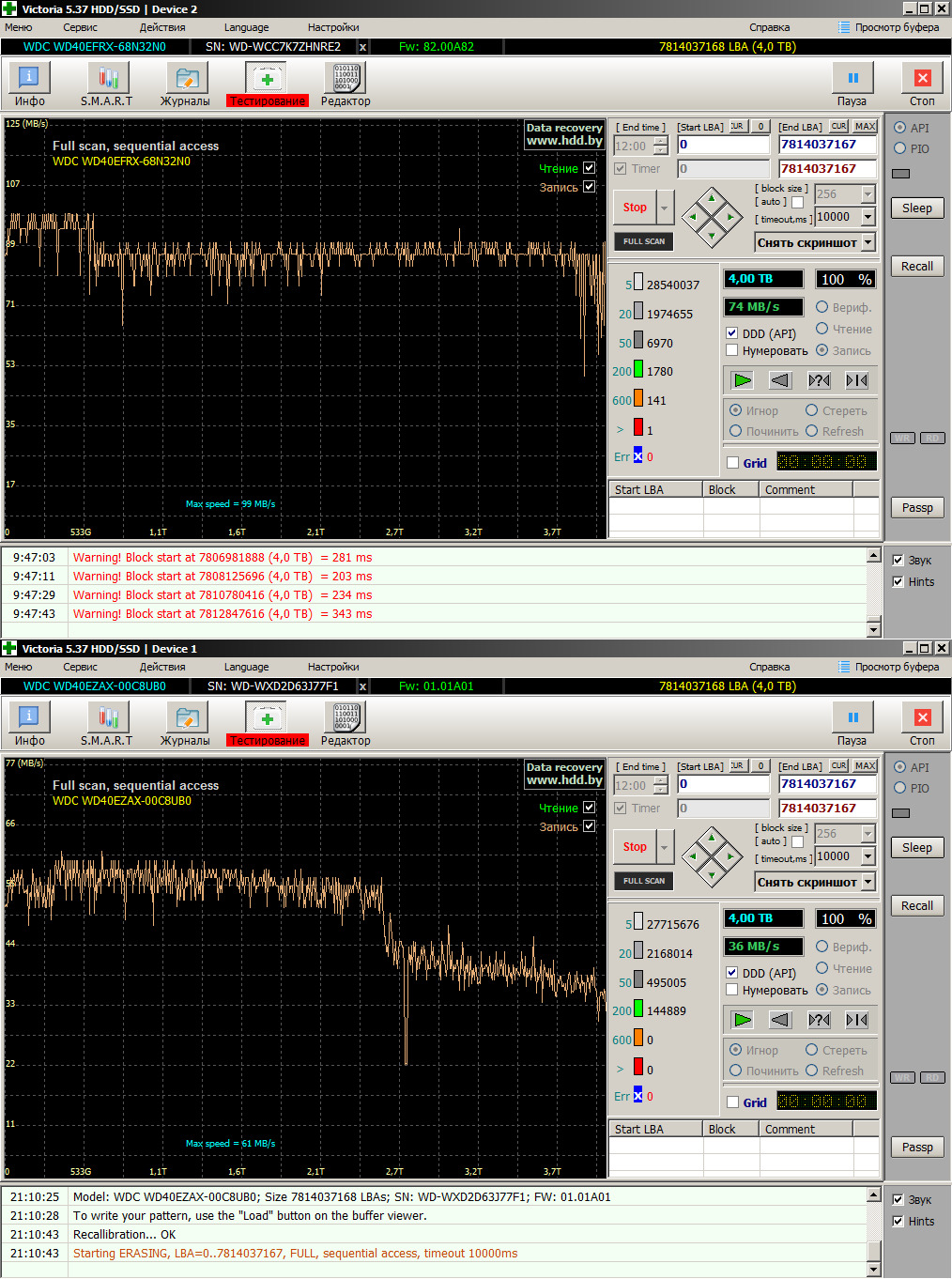Screen dimensions: 952x1279
Task: Click the ?▶? jump button in Device 2
Action: 819,380
